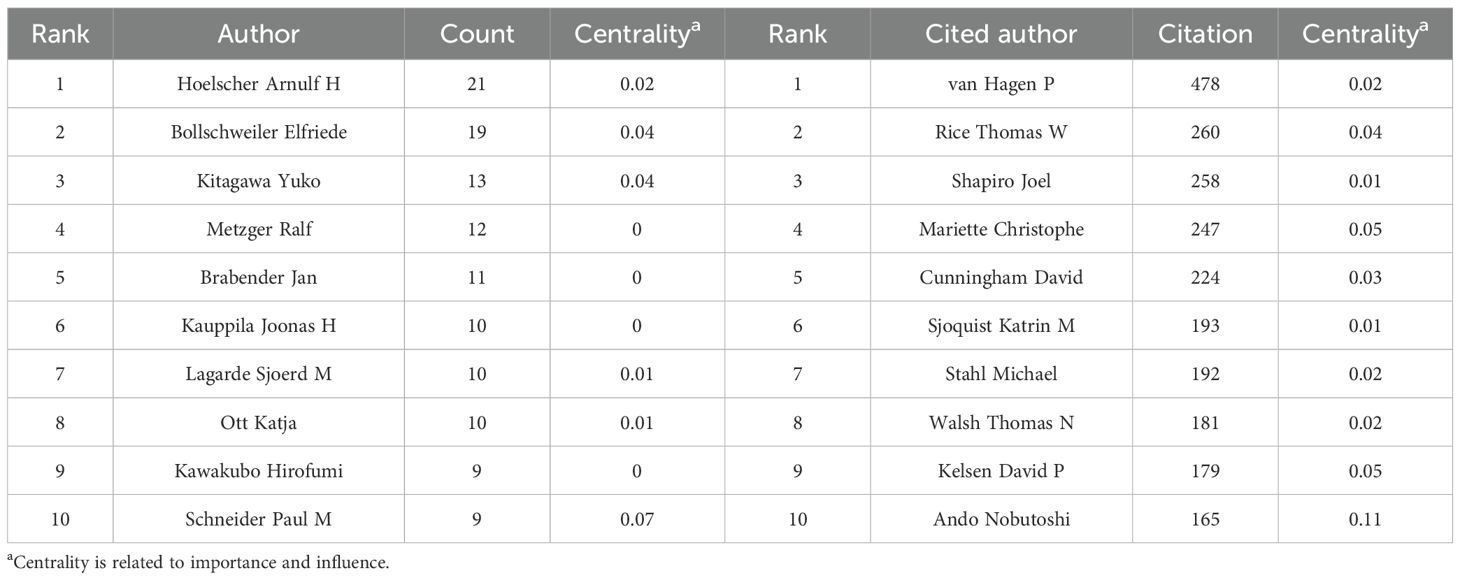Click the Author column header

pos(258,34)
